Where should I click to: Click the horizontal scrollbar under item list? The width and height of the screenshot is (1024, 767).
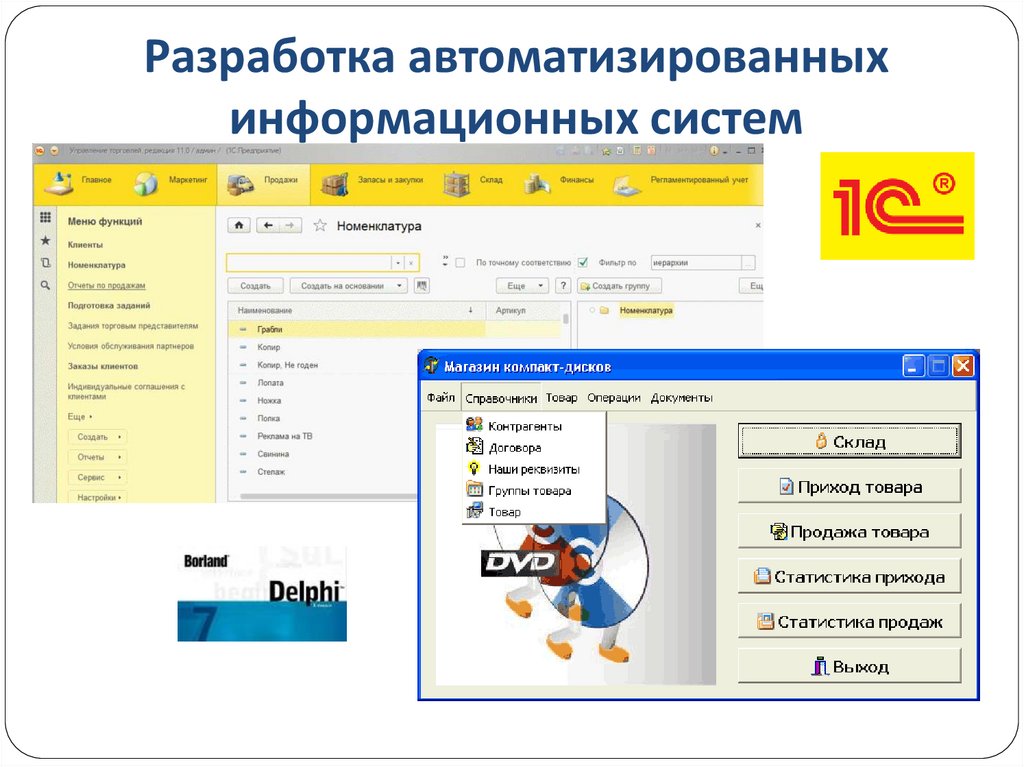327,497
